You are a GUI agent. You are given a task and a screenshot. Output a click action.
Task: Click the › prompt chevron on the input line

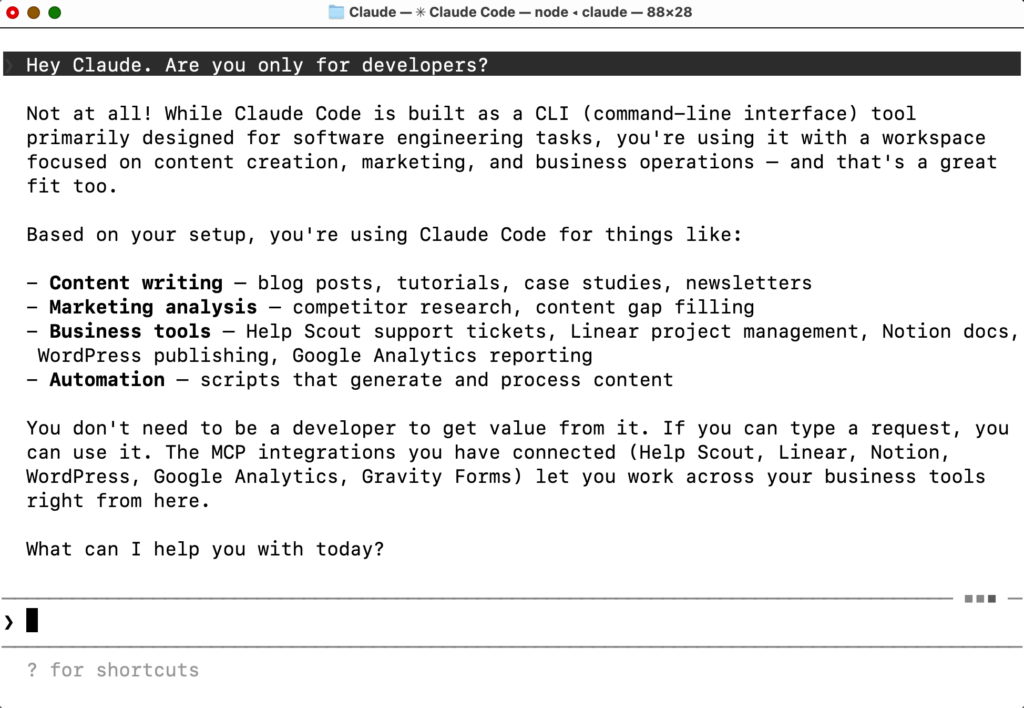[9, 620]
